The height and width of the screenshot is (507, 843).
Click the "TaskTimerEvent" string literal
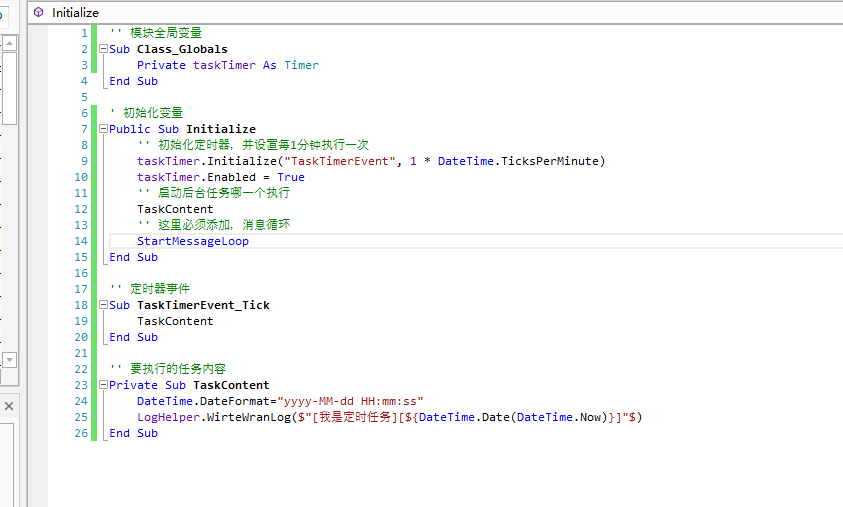[340, 161]
